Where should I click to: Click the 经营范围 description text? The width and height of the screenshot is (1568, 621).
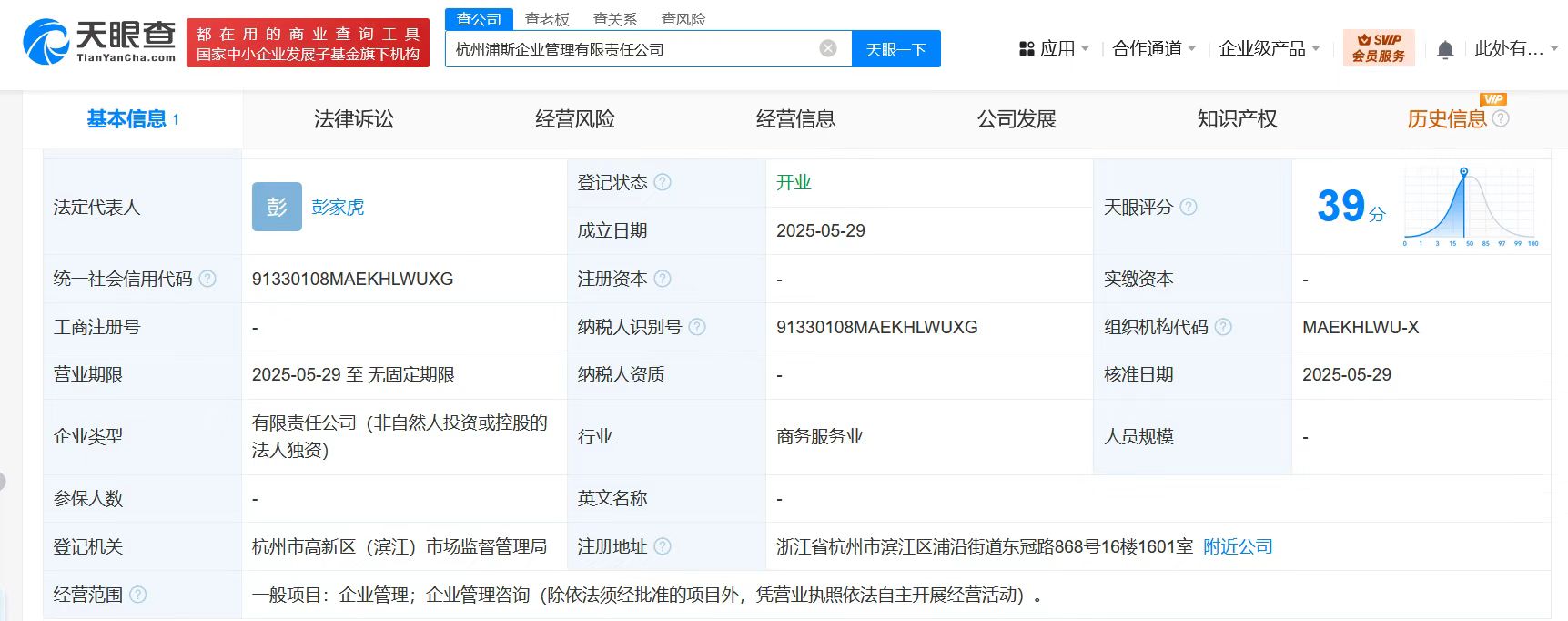click(x=647, y=595)
